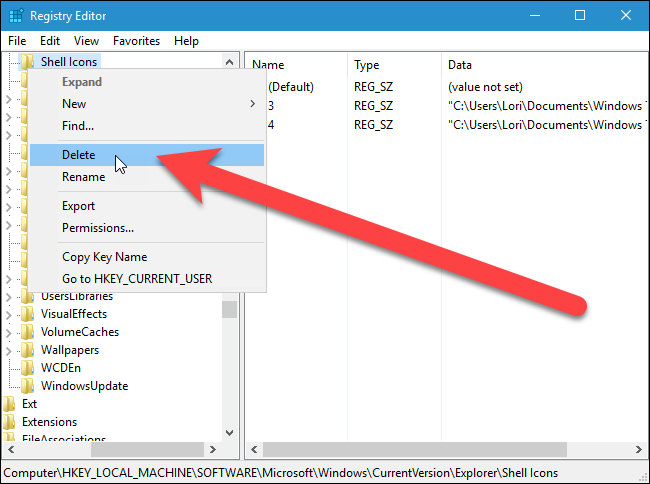Open the Favorites menu
Viewport: 650px width, 484px height.
point(136,41)
